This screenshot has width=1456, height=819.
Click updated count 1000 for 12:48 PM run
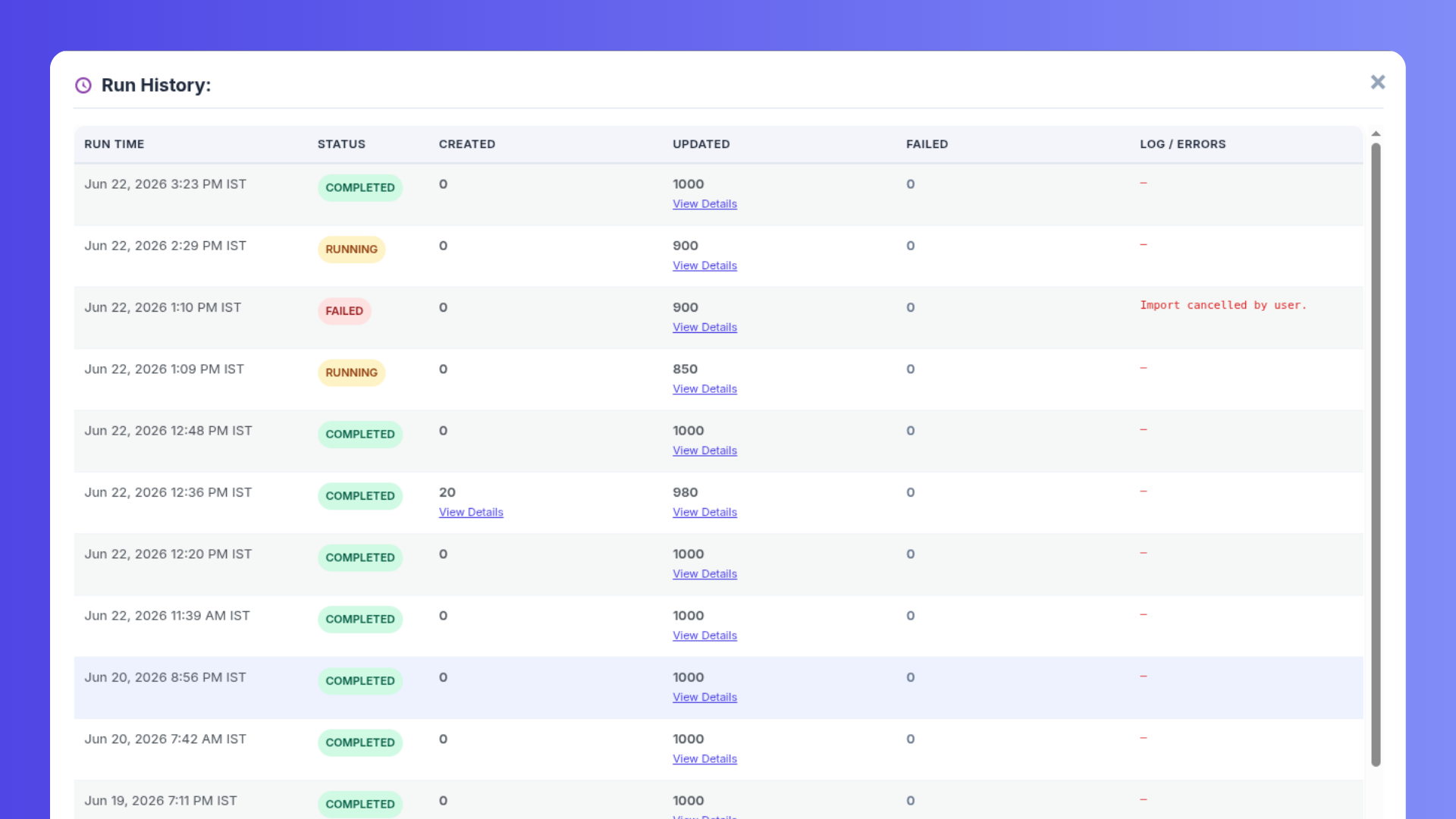pos(689,431)
